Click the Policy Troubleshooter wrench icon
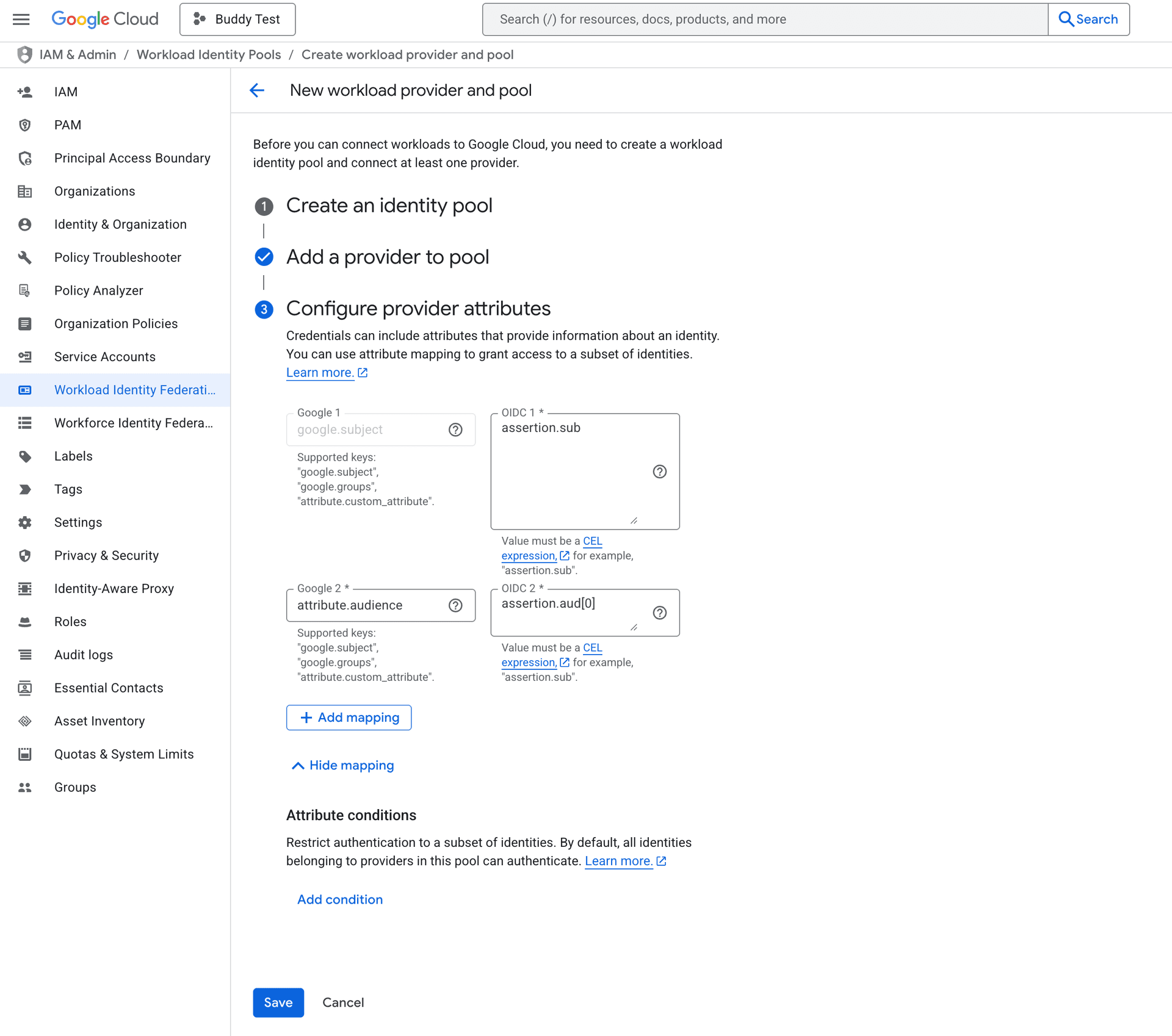The image size is (1172, 1036). (x=25, y=257)
